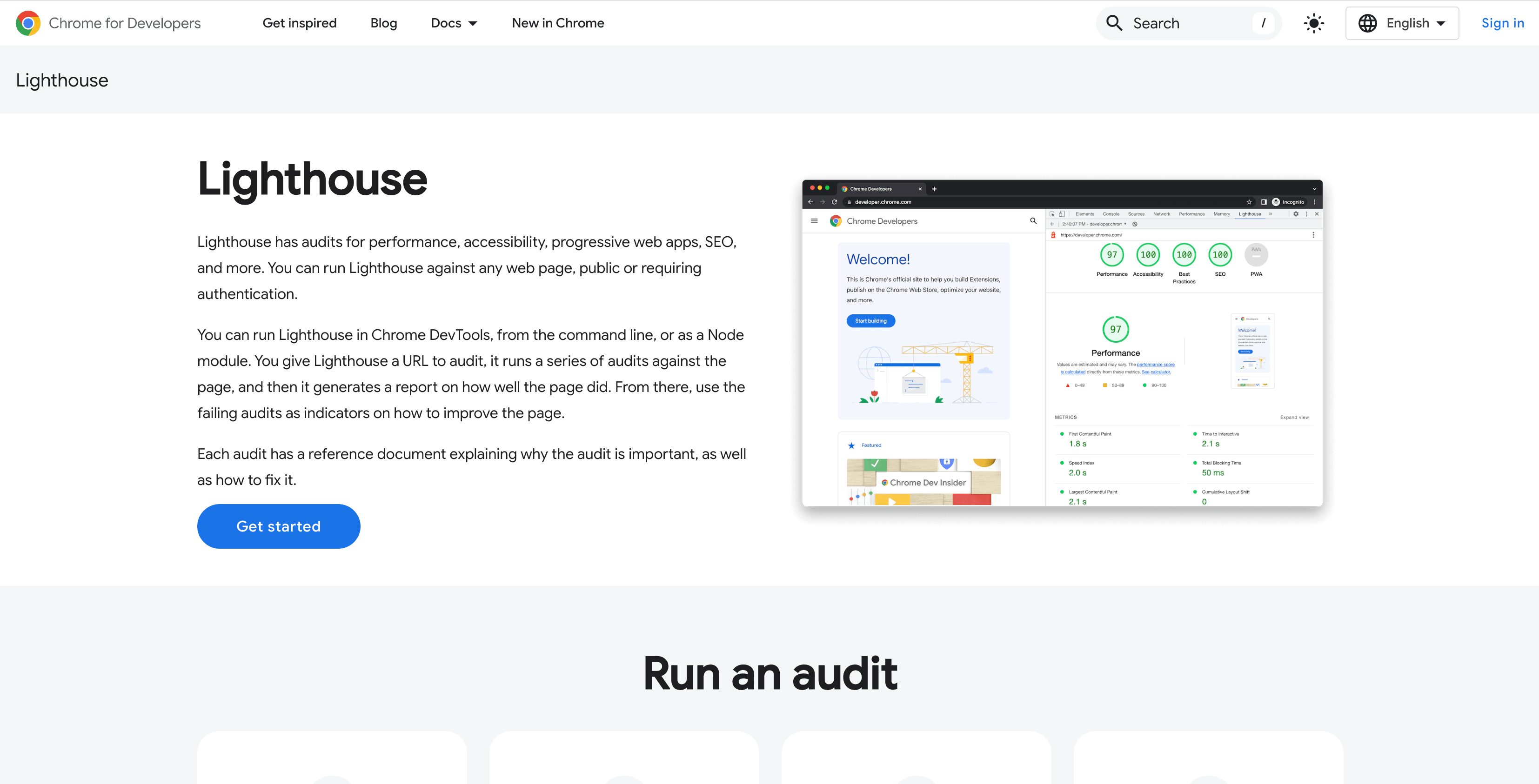
Task: Click the Chrome logo icon in header
Action: (28, 23)
